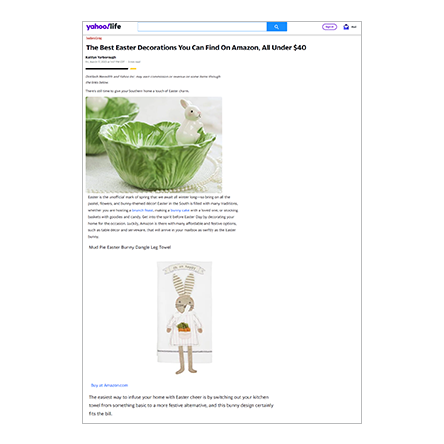Click the cabbage bowl bunny hero image

(154, 144)
